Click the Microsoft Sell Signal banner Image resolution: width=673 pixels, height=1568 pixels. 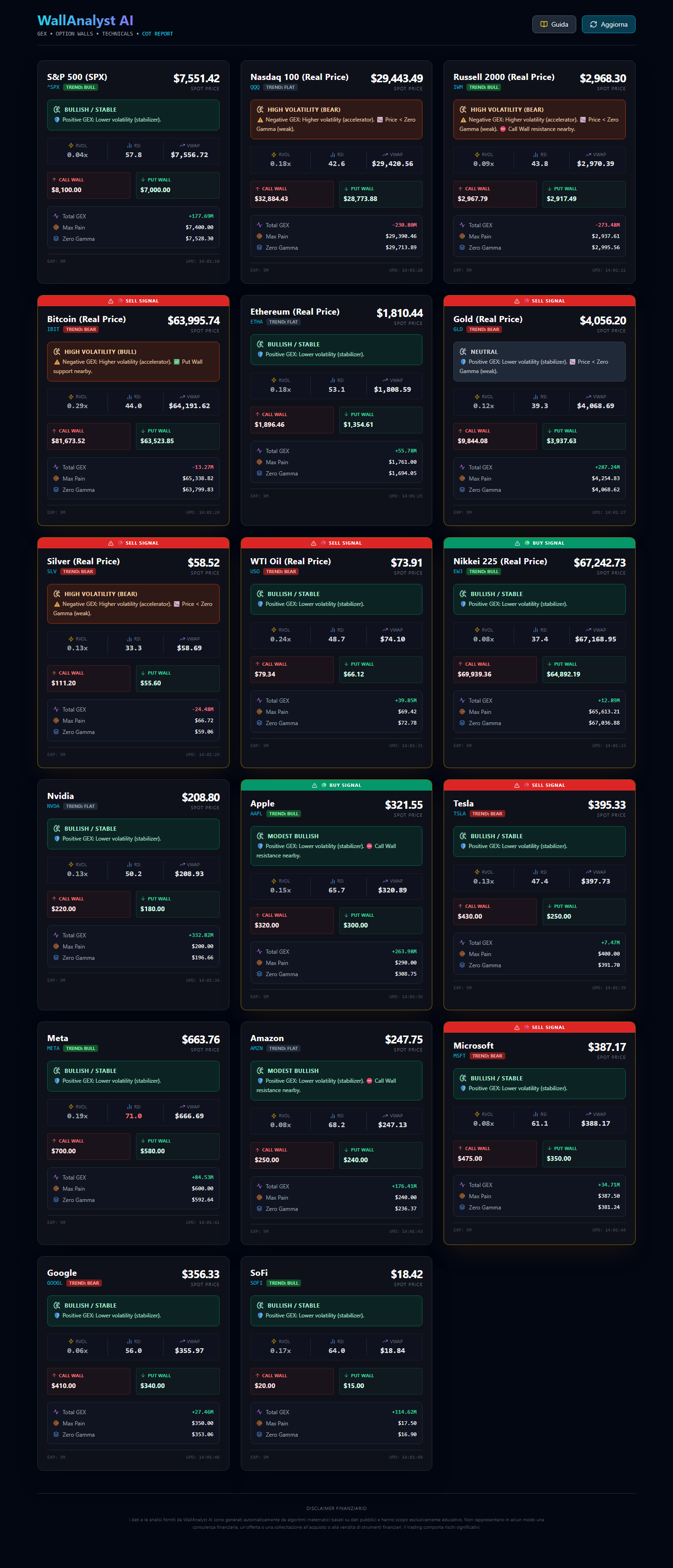click(540, 1028)
